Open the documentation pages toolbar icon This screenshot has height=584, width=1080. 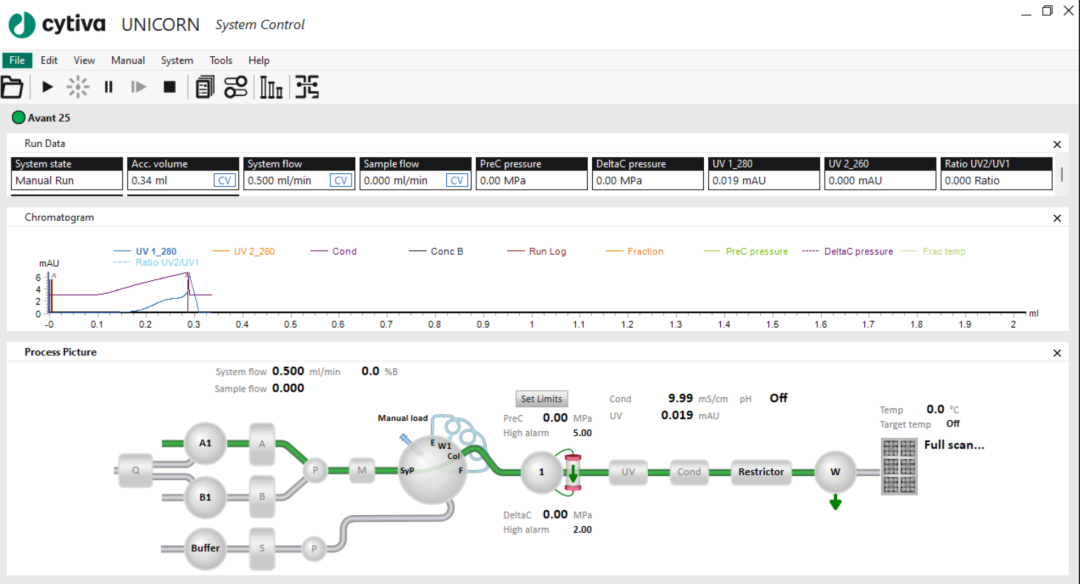pyautogui.click(x=205, y=87)
